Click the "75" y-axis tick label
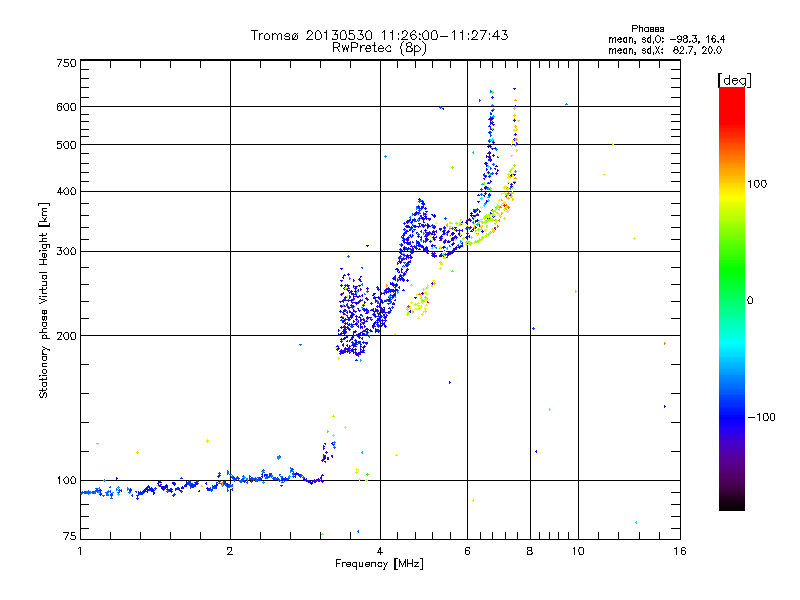 click(70, 536)
